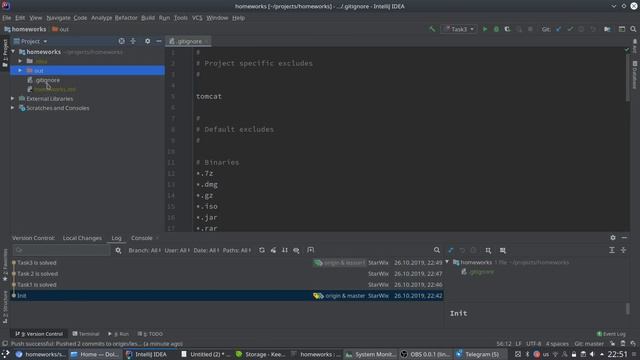This screenshot has width=640, height=360.
Task: Open the Database side panel tab
Action: pyautogui.click(x=635, y=75)
